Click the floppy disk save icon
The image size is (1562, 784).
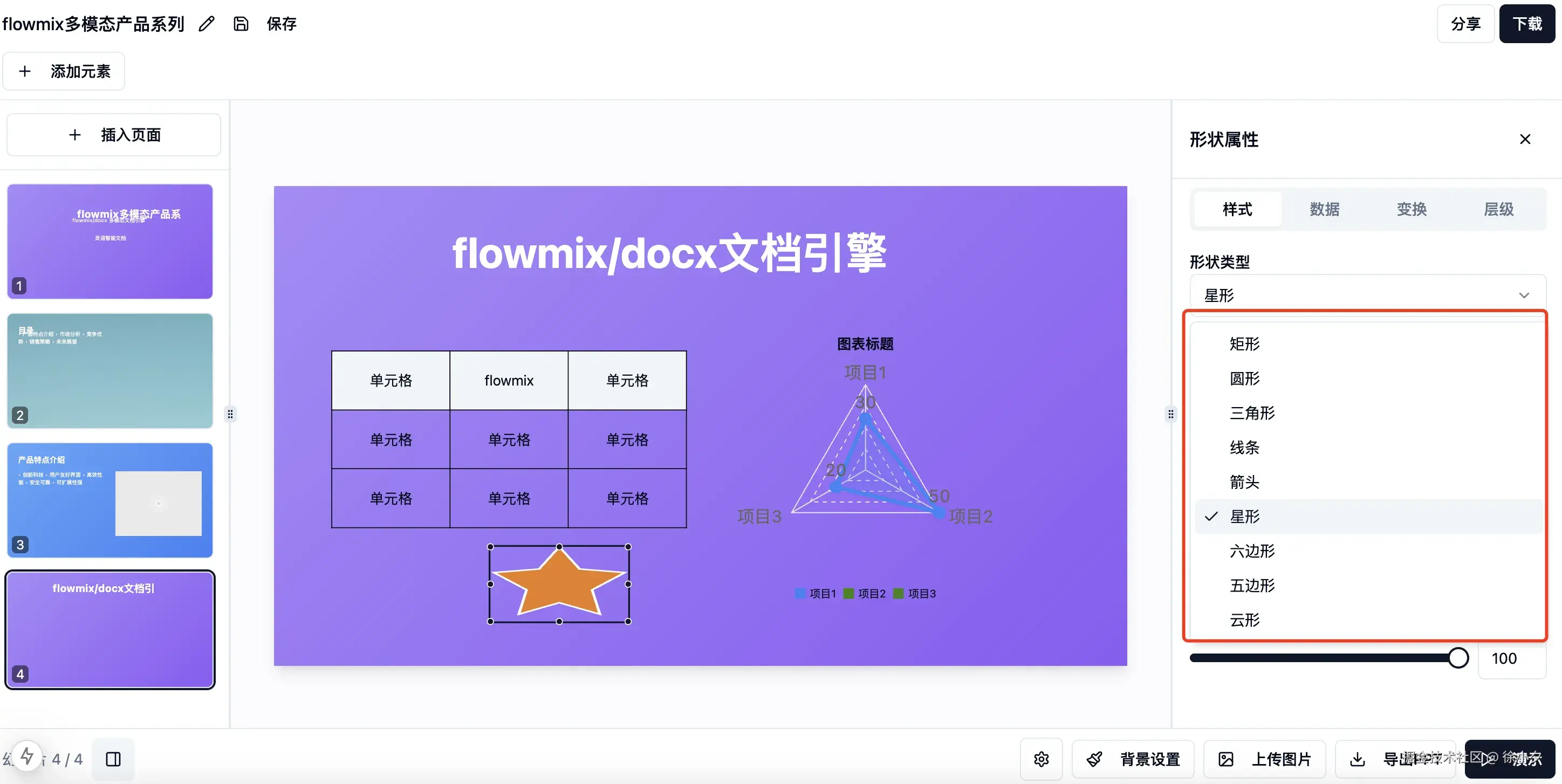point(241,24)
